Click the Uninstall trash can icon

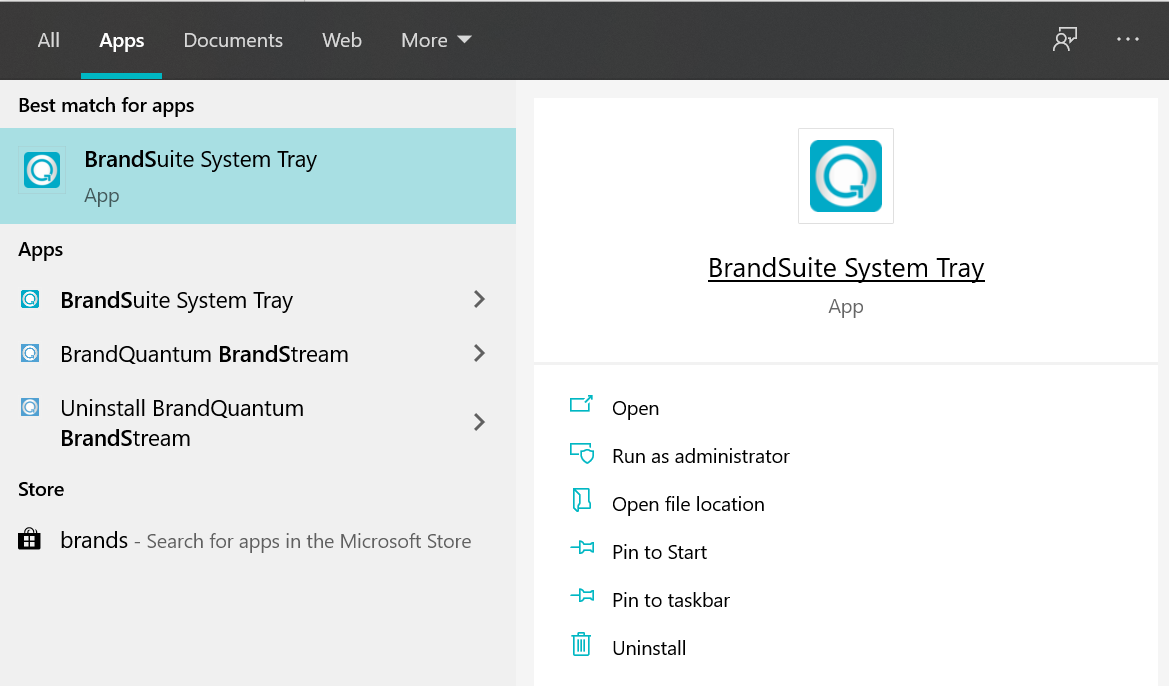pyautogui.click(x=581, y=644)
